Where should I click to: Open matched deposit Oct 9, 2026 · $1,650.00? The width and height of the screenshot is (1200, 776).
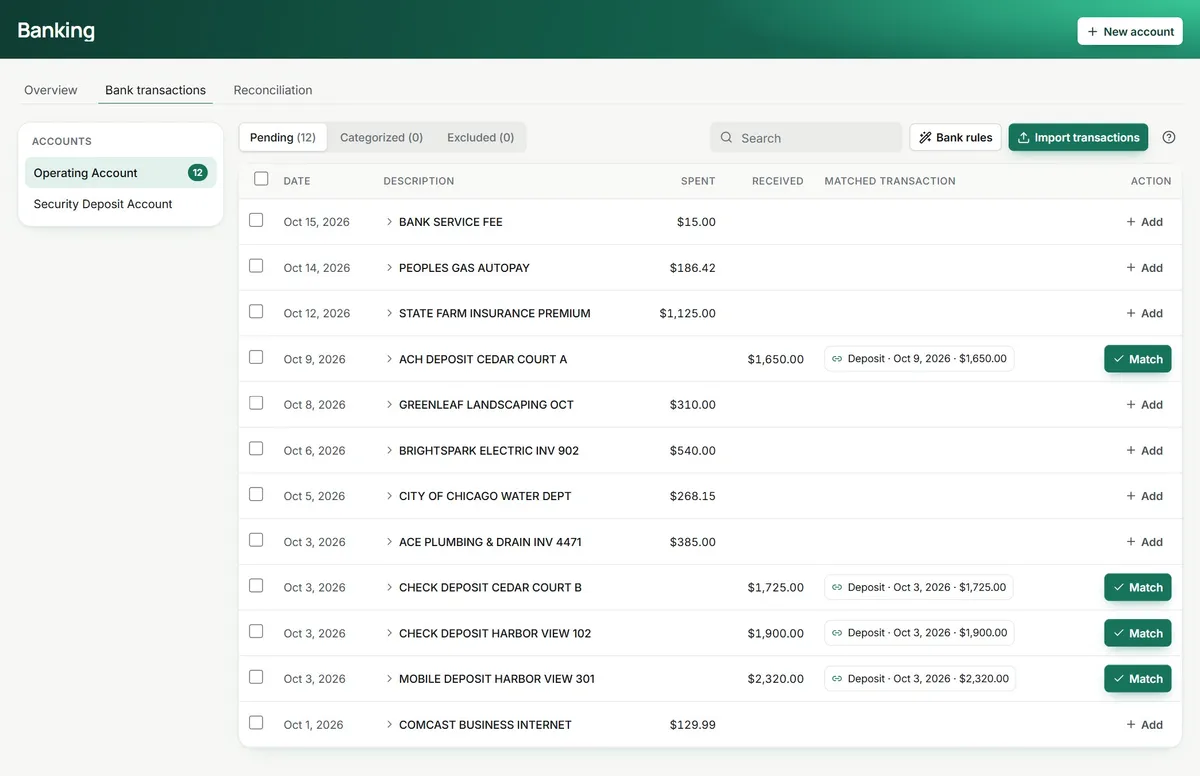point(919,359)
